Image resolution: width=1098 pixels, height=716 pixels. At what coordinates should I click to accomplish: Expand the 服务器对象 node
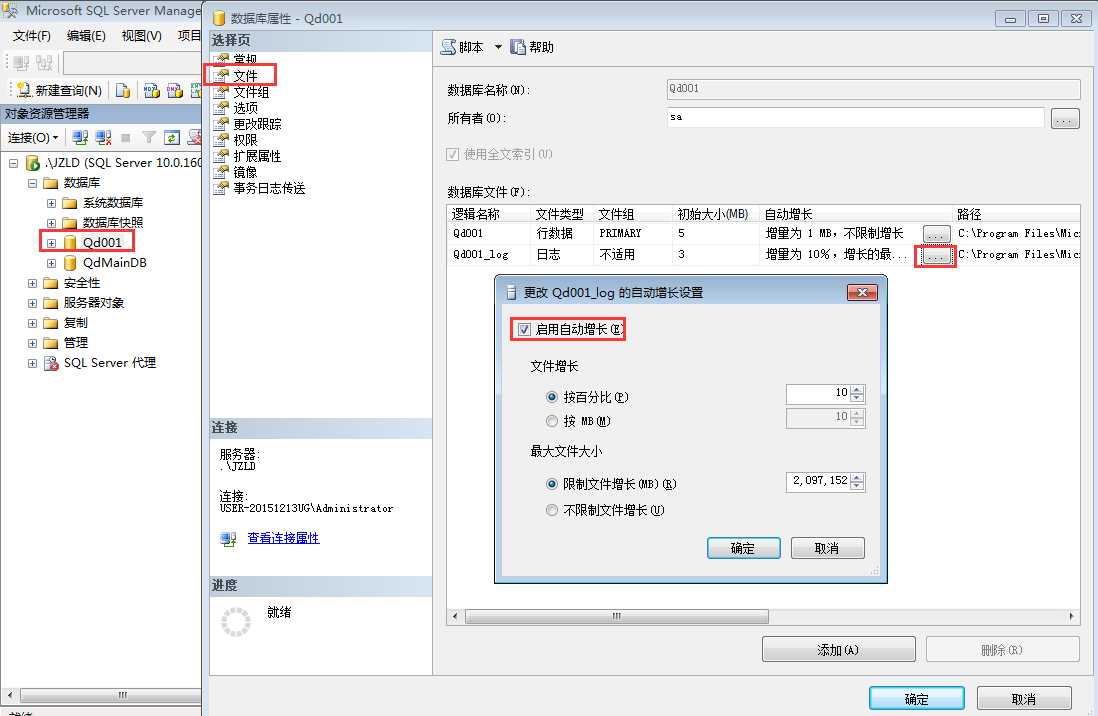[x=32, y=303]
